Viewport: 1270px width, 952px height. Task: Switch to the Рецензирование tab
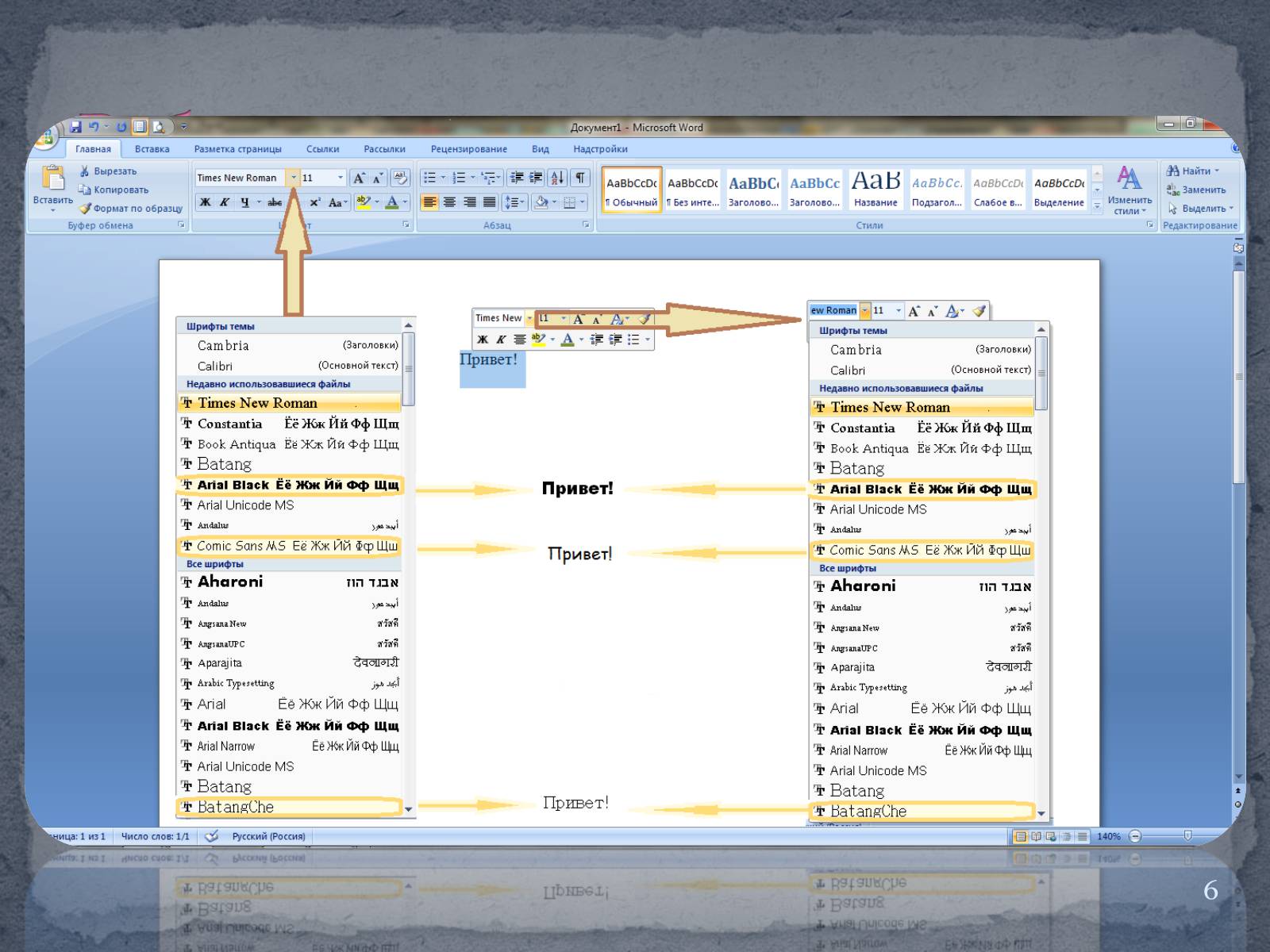pyautogui.click(x=468, y=149)
